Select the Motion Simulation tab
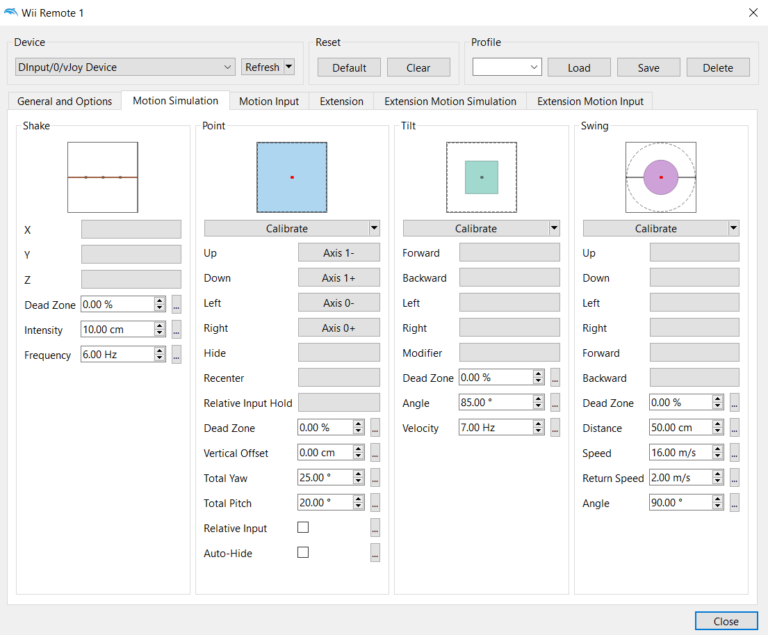The image size is (768, 635). 175,100
